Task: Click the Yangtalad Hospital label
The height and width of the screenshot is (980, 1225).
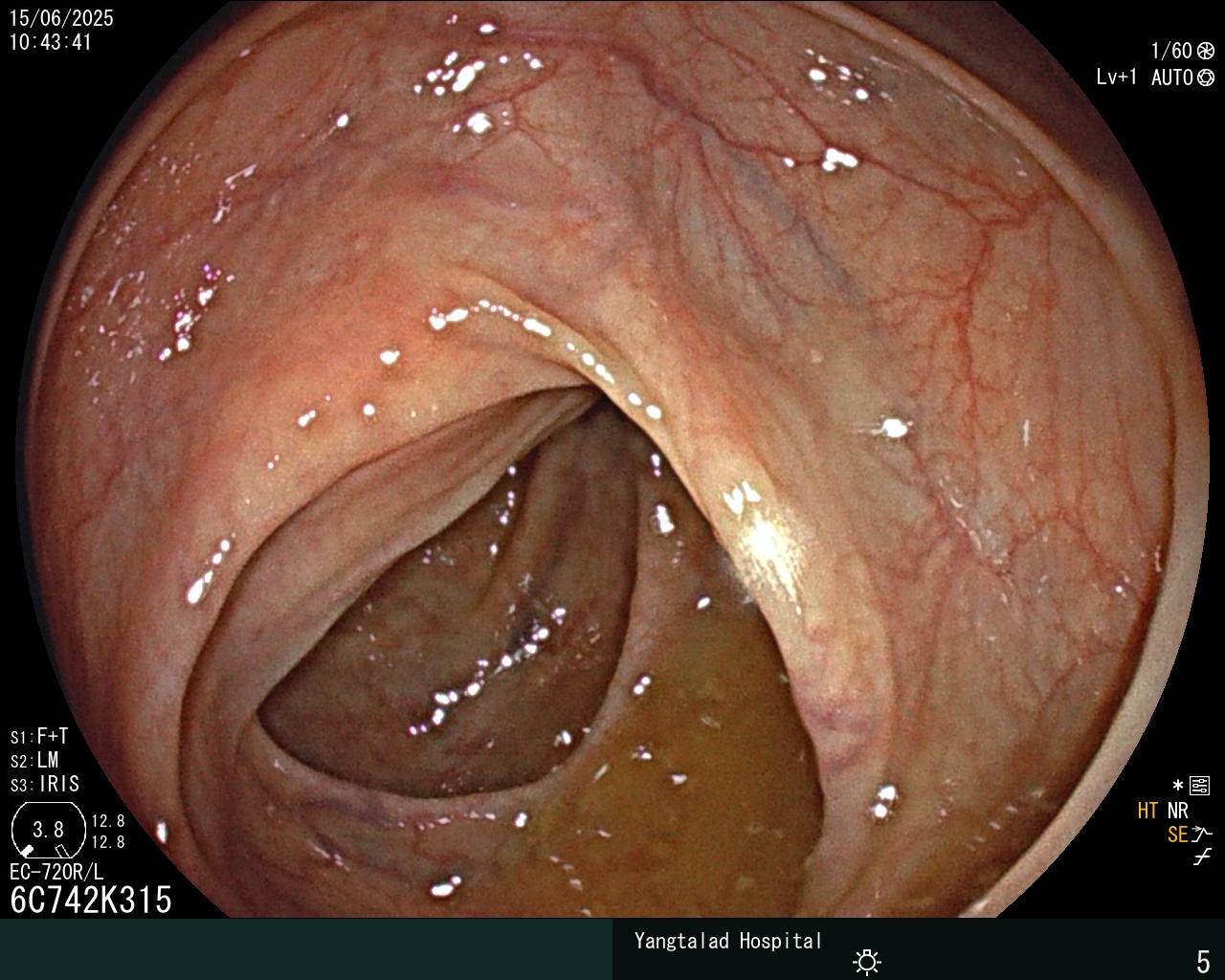Action: (x=728, y=941)
